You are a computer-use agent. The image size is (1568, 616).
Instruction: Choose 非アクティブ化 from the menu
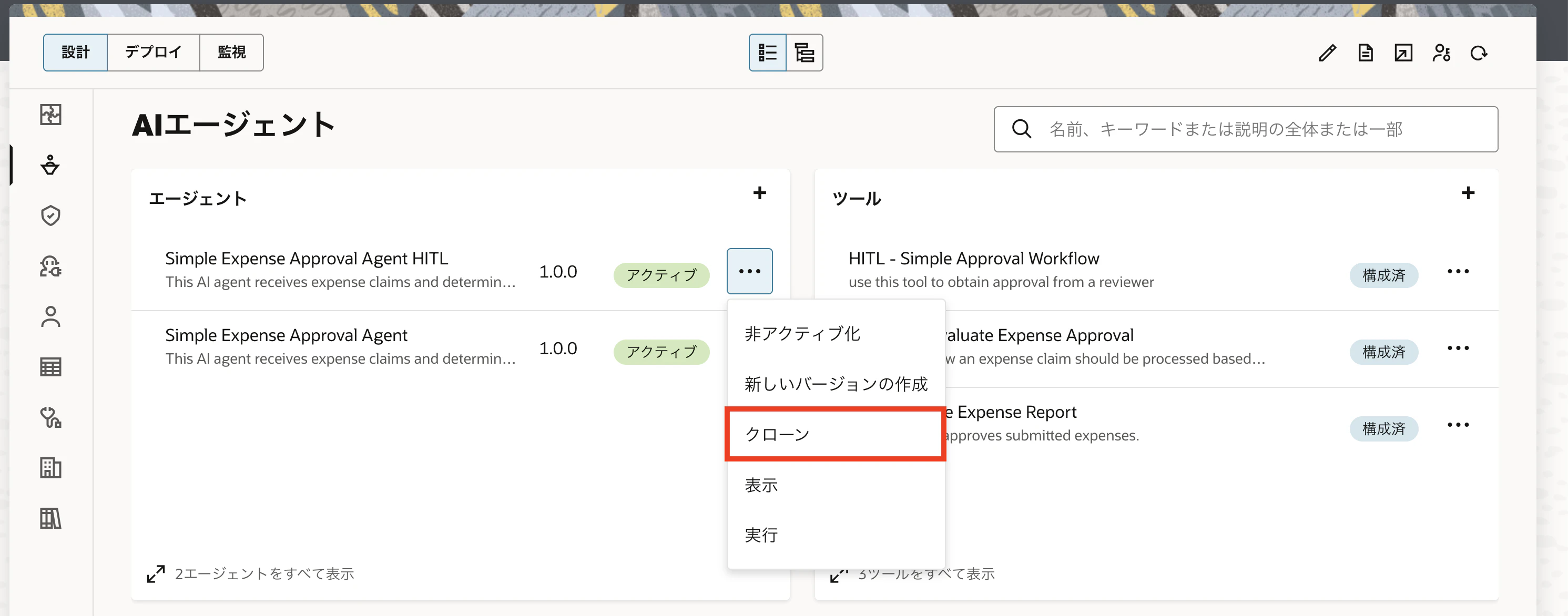(x=837, y=334)
